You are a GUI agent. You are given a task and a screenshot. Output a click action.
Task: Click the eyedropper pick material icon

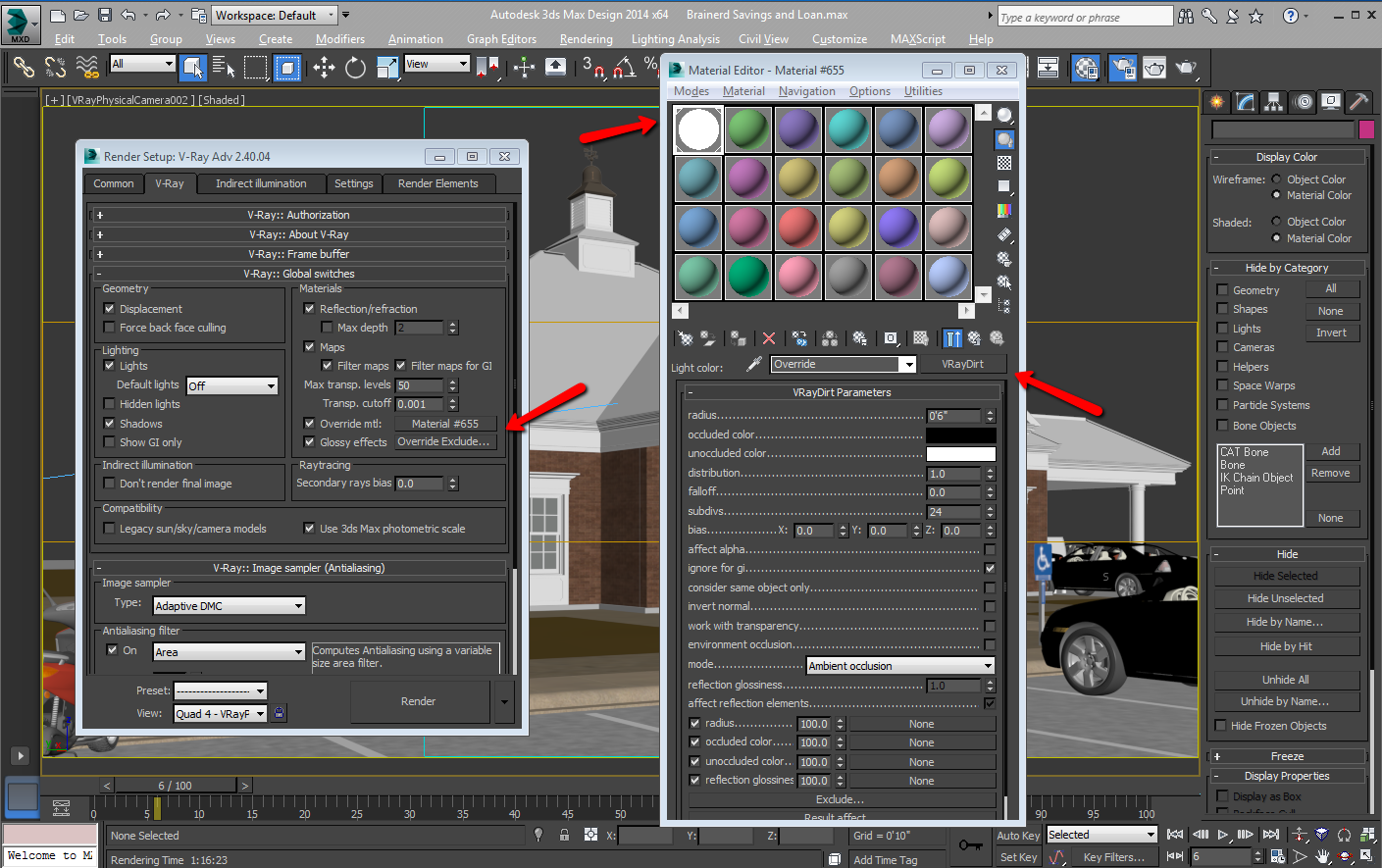pos(754,364)
